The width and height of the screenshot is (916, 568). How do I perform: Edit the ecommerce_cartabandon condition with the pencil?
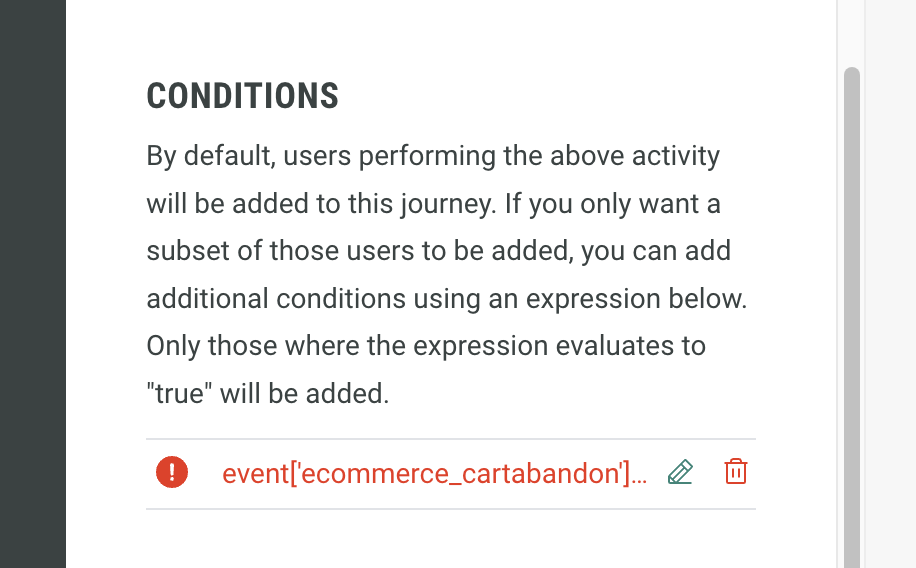coord(680,472)
